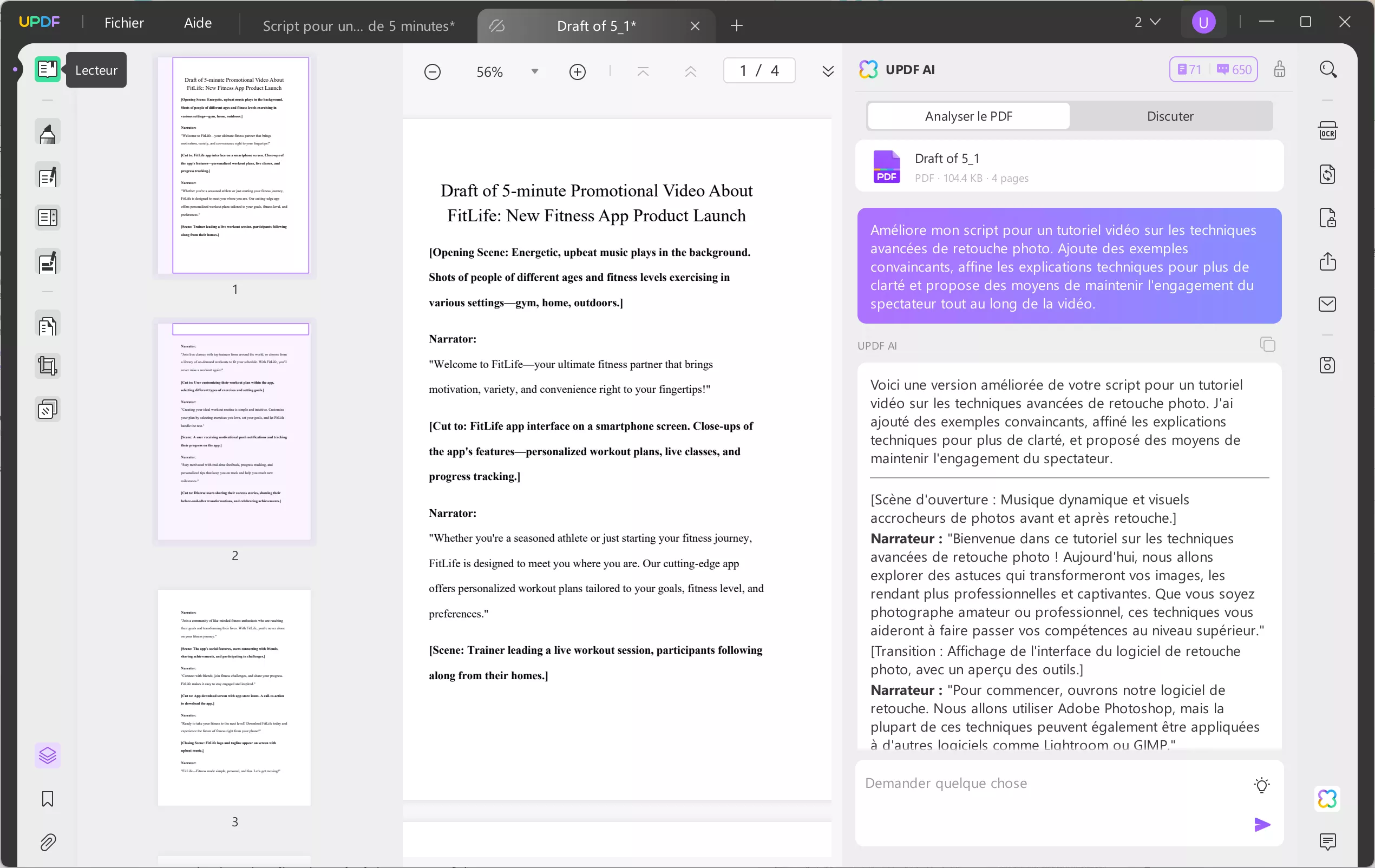Open the Fichier menu
Viewport: 1375px width, 868px height.
click(124, 23)
